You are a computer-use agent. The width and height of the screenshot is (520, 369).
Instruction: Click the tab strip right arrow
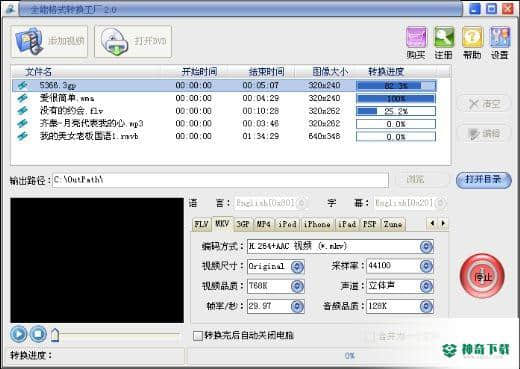point(443,223)
